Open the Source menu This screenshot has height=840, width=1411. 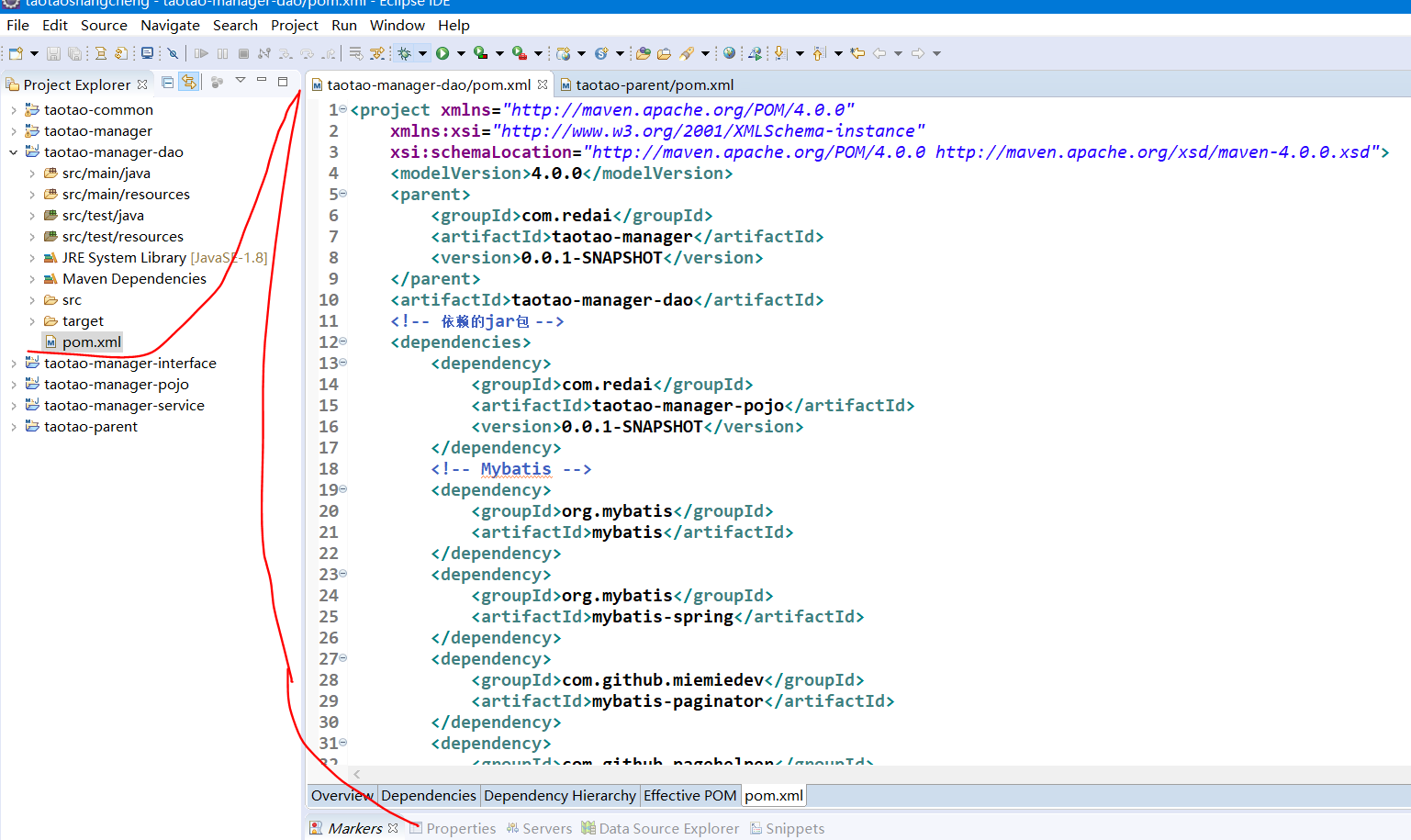coord(104,25)
